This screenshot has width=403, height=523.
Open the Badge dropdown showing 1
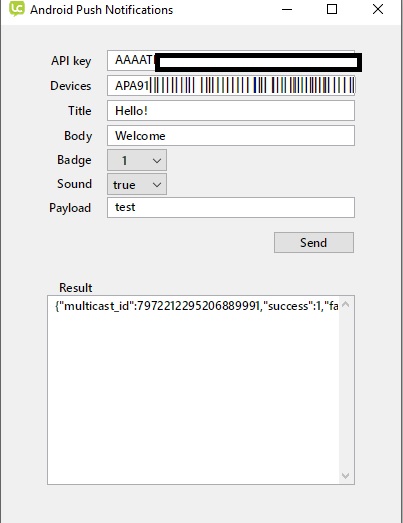[x=137, y=160]
